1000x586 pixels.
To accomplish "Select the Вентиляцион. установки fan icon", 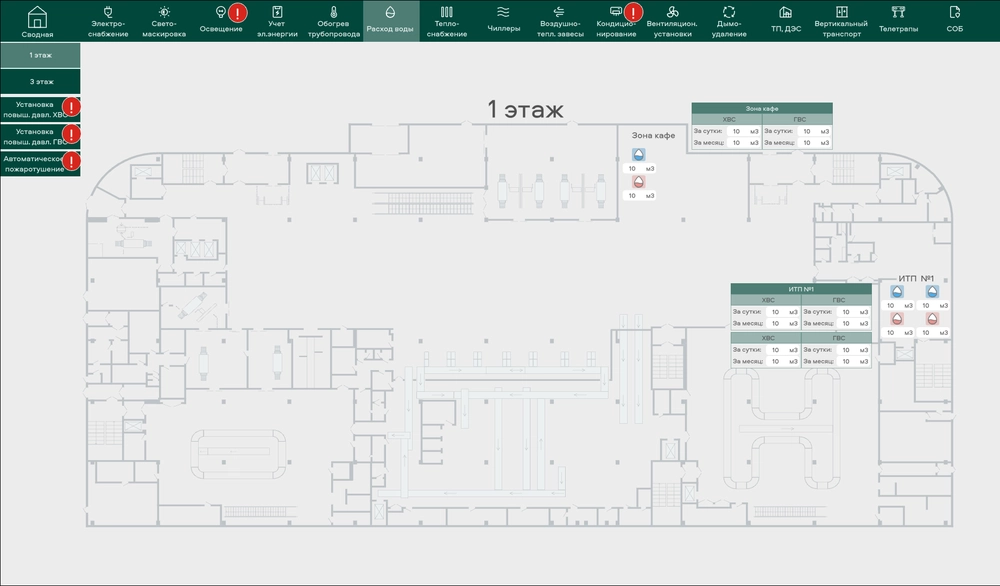I will click(671, 12).
